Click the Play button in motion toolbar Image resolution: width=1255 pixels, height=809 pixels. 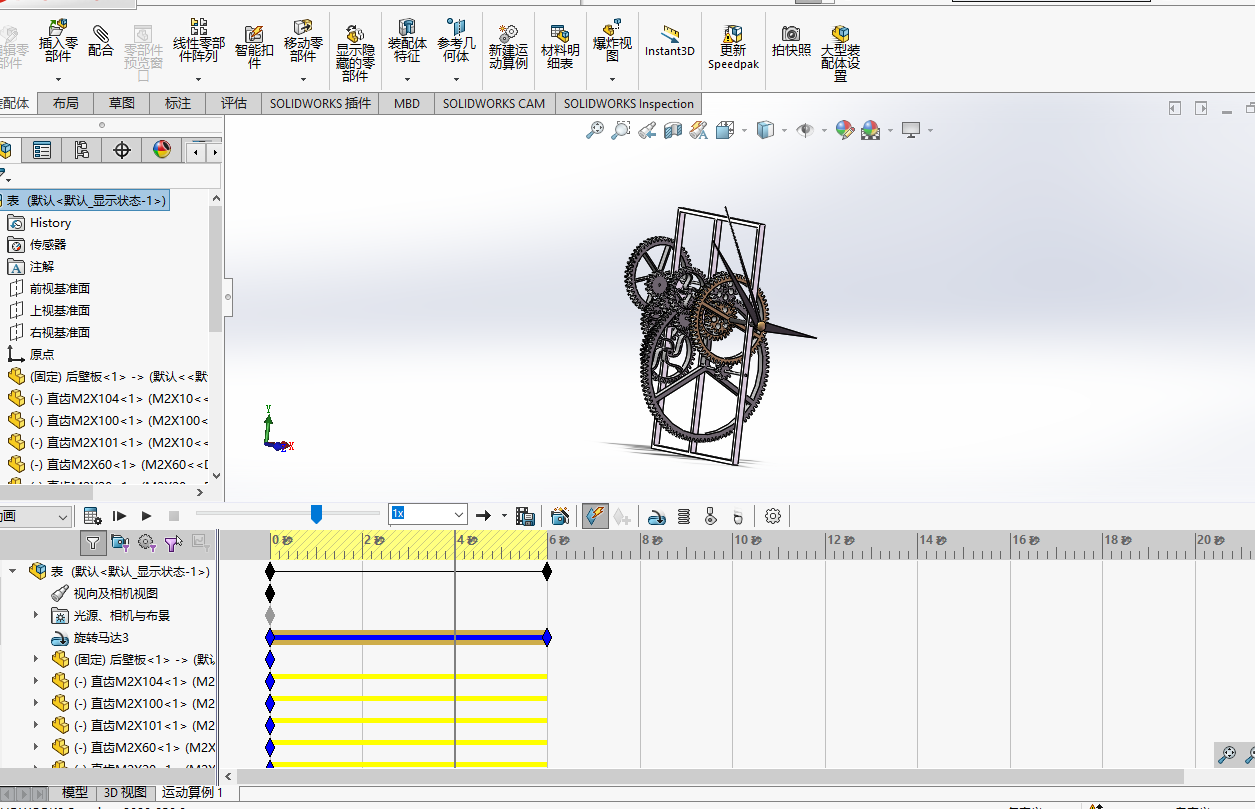coord(146,516)
